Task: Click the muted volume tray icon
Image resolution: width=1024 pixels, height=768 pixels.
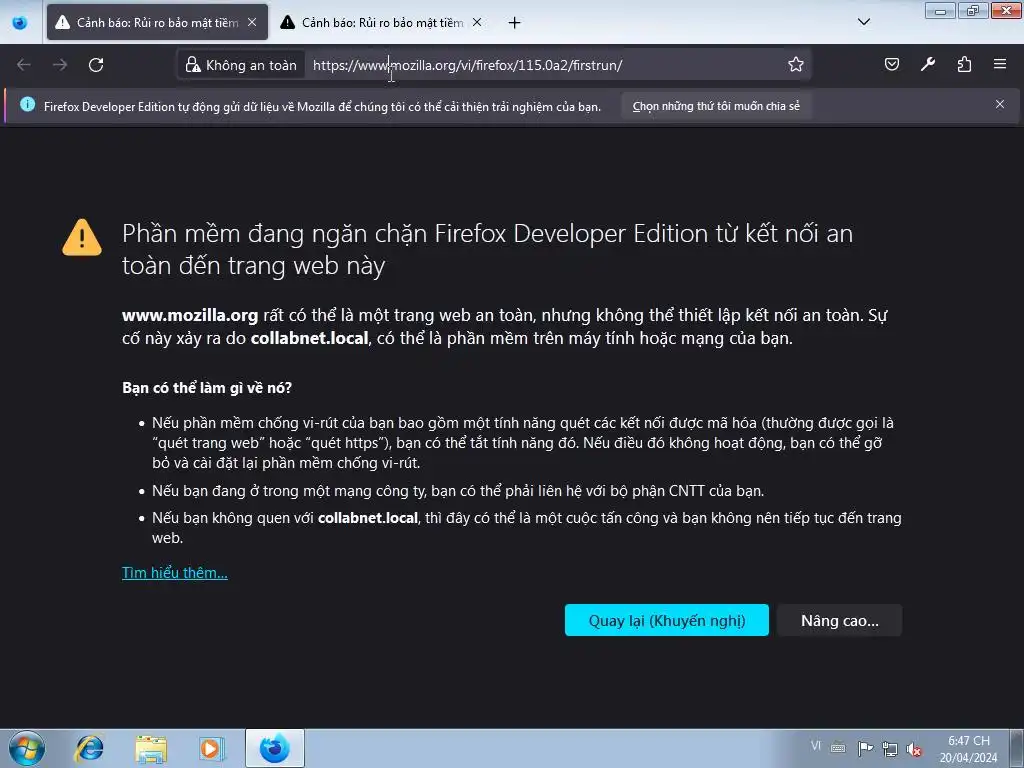Action: (x=914, y=749)
